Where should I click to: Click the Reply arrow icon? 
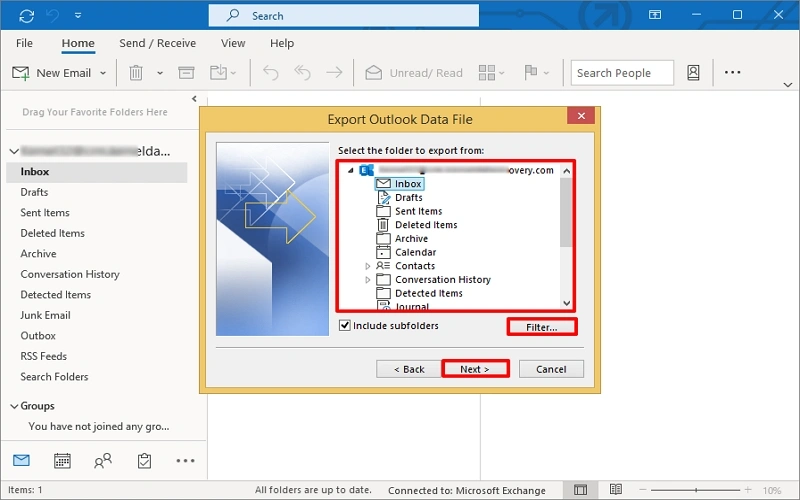coord(270,73)
